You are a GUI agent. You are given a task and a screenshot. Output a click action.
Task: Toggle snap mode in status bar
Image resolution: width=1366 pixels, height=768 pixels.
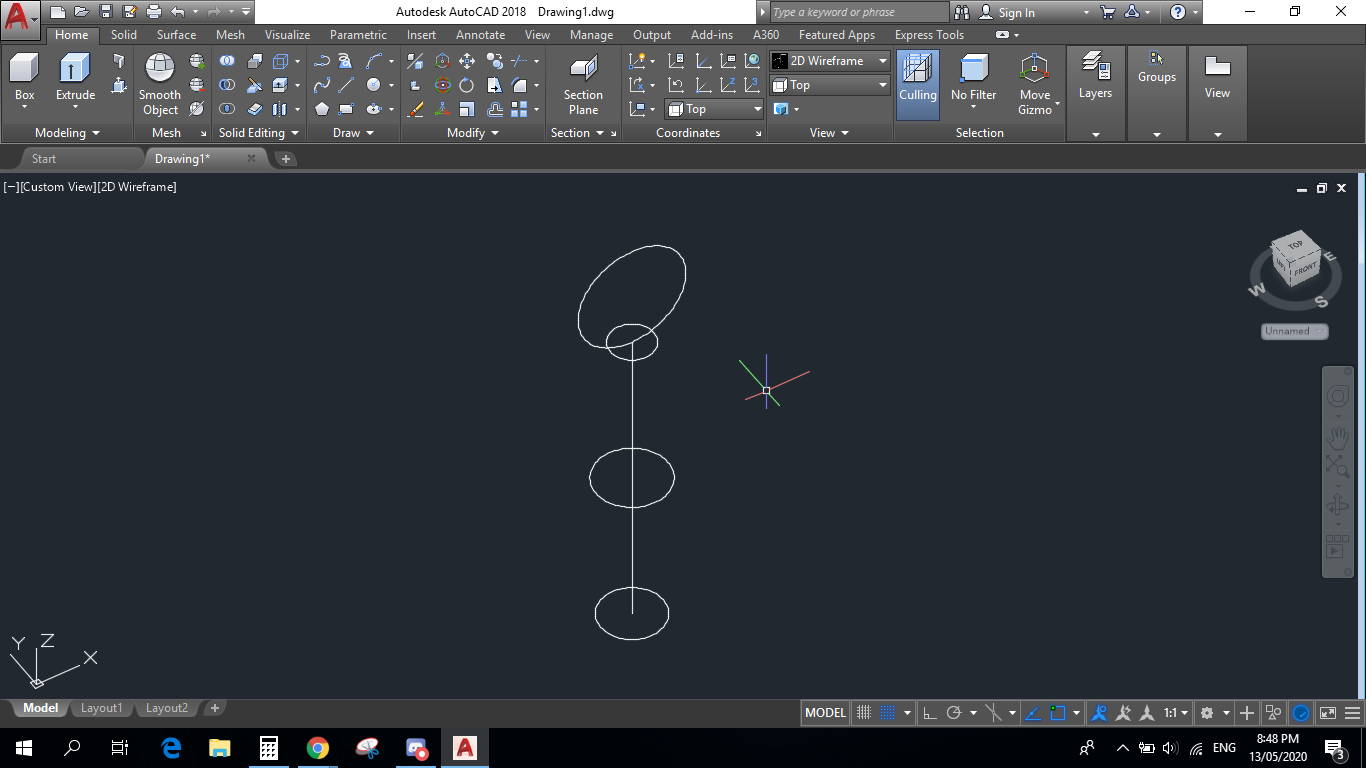coord(887,713)
